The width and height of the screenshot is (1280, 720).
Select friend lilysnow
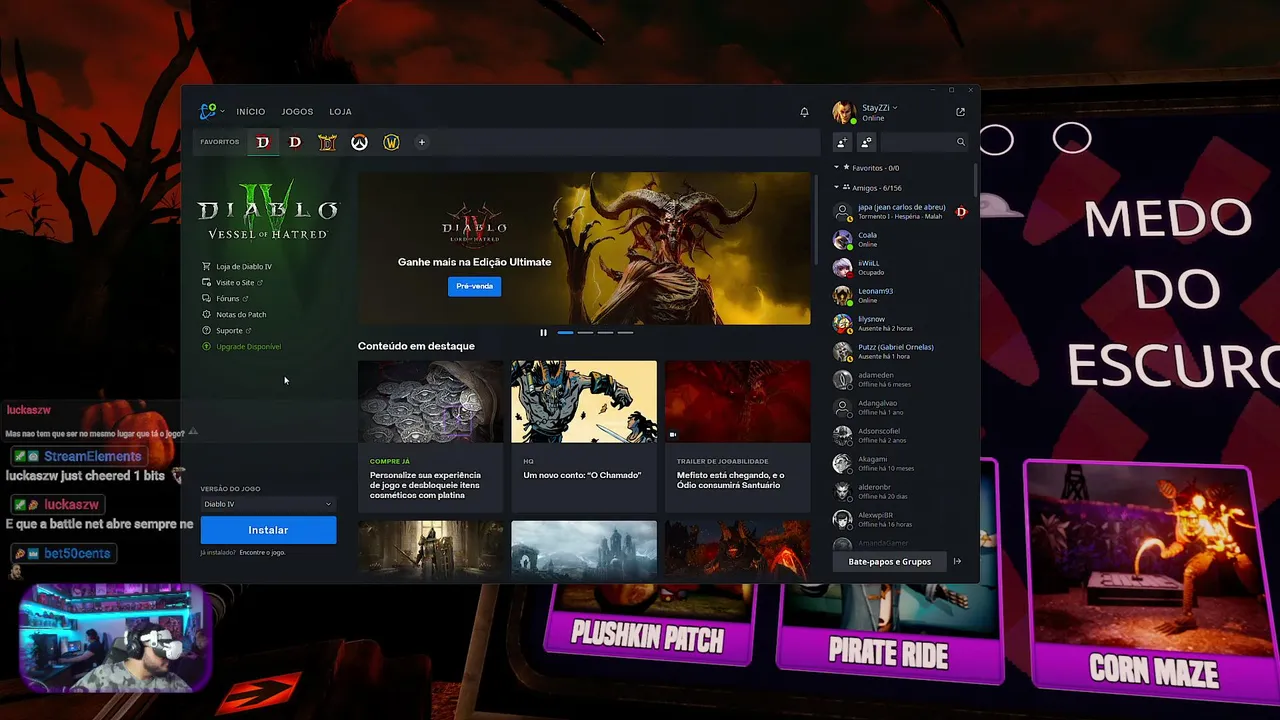pyautogui.click(x=901, y=324)
